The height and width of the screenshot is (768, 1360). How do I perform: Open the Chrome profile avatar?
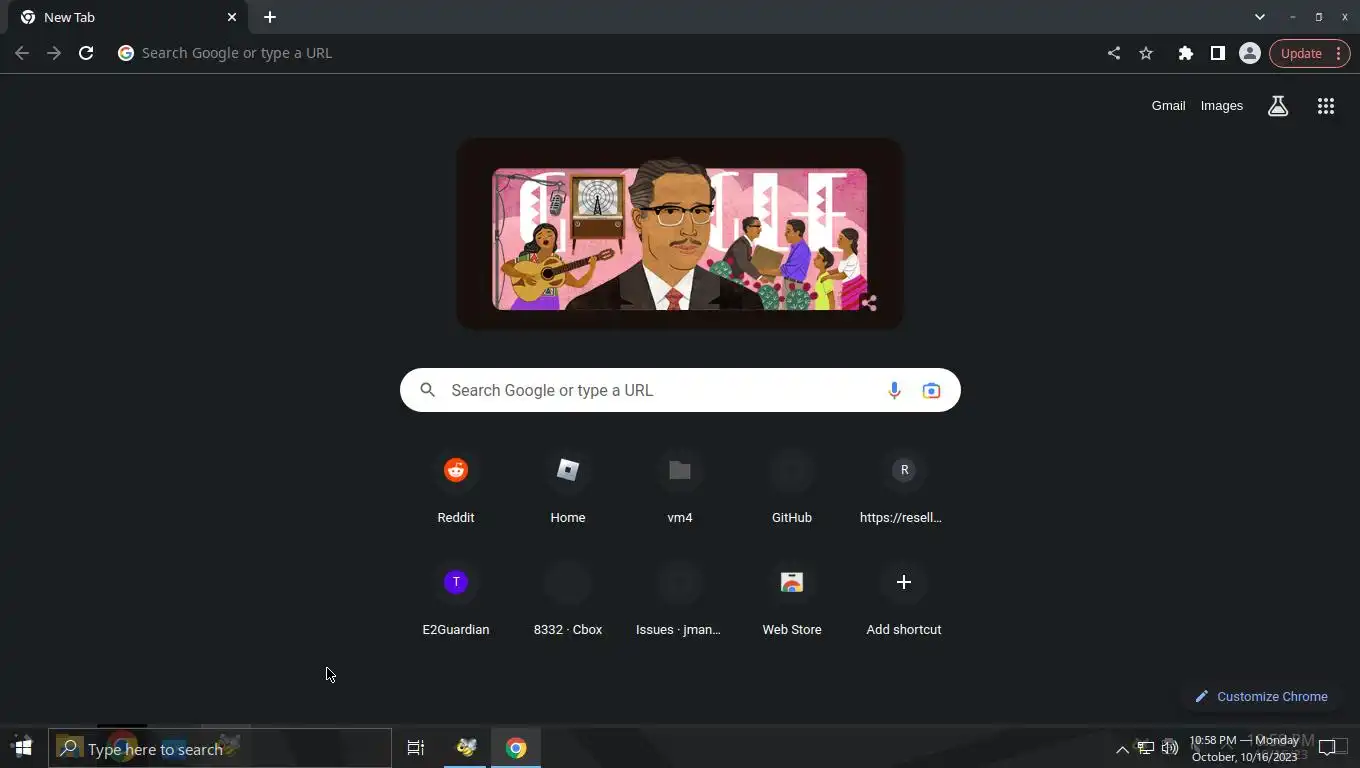[x=1250, y=53]
